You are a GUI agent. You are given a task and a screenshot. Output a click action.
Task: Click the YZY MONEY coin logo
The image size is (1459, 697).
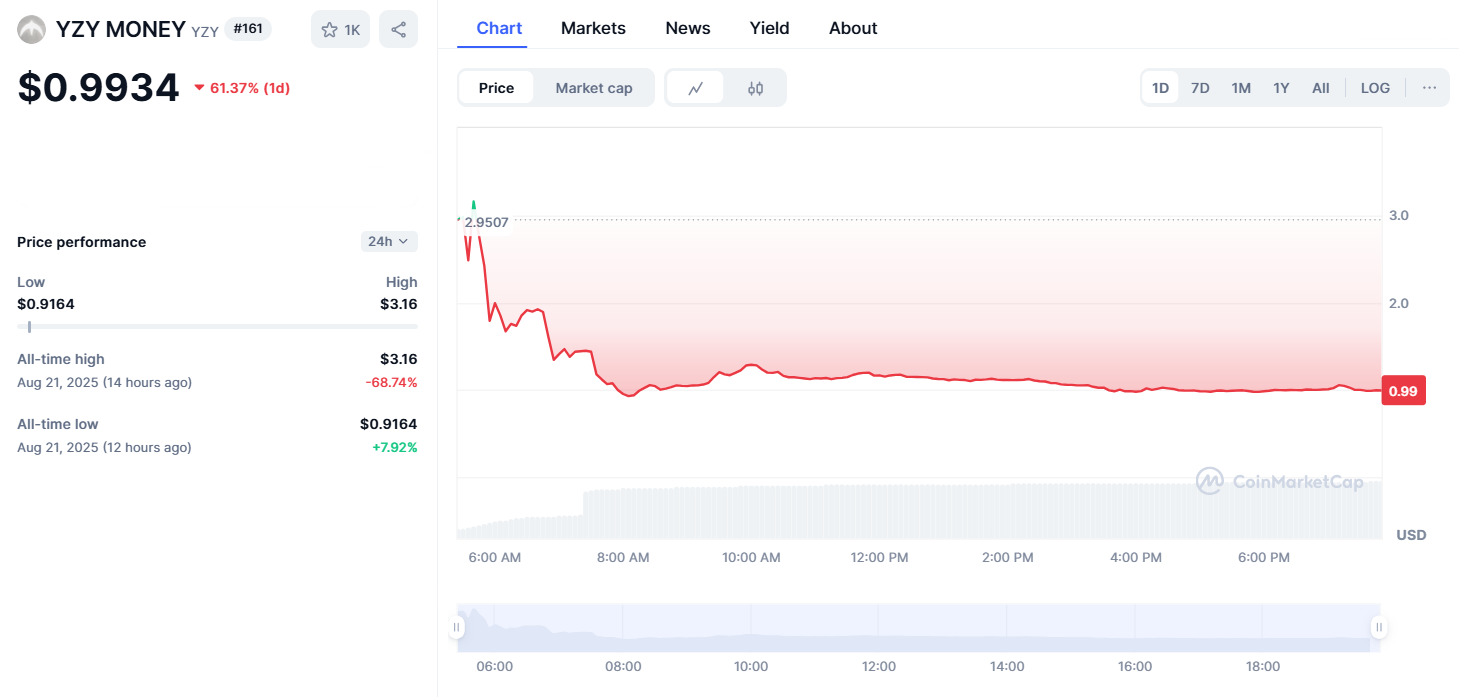click(x=32, y=29)
